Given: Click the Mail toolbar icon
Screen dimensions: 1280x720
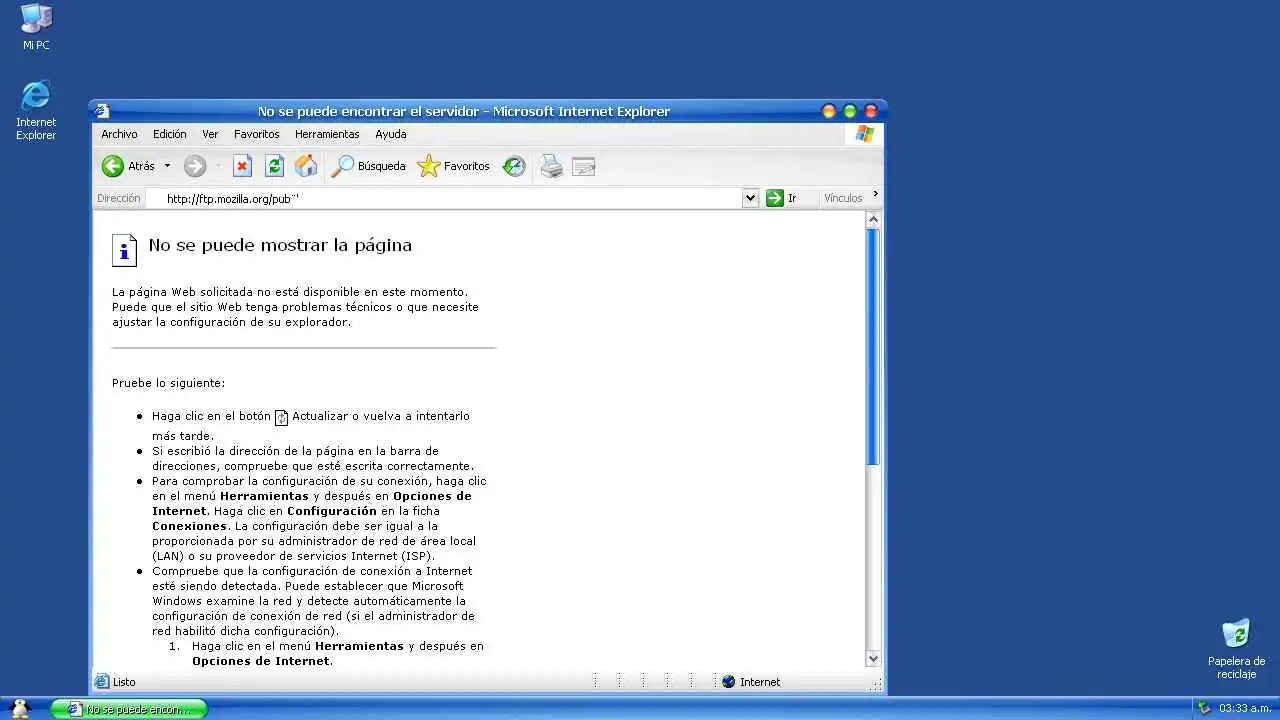Looking at the screenshot, I should coord(584,167).
